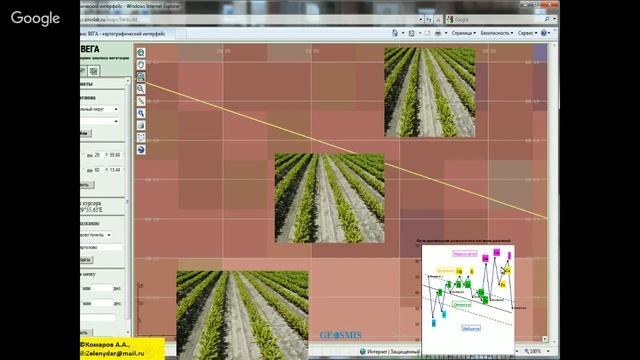Click the IE print icon
The height and width of the screenshot is (360, 640).
click(438, 33)
